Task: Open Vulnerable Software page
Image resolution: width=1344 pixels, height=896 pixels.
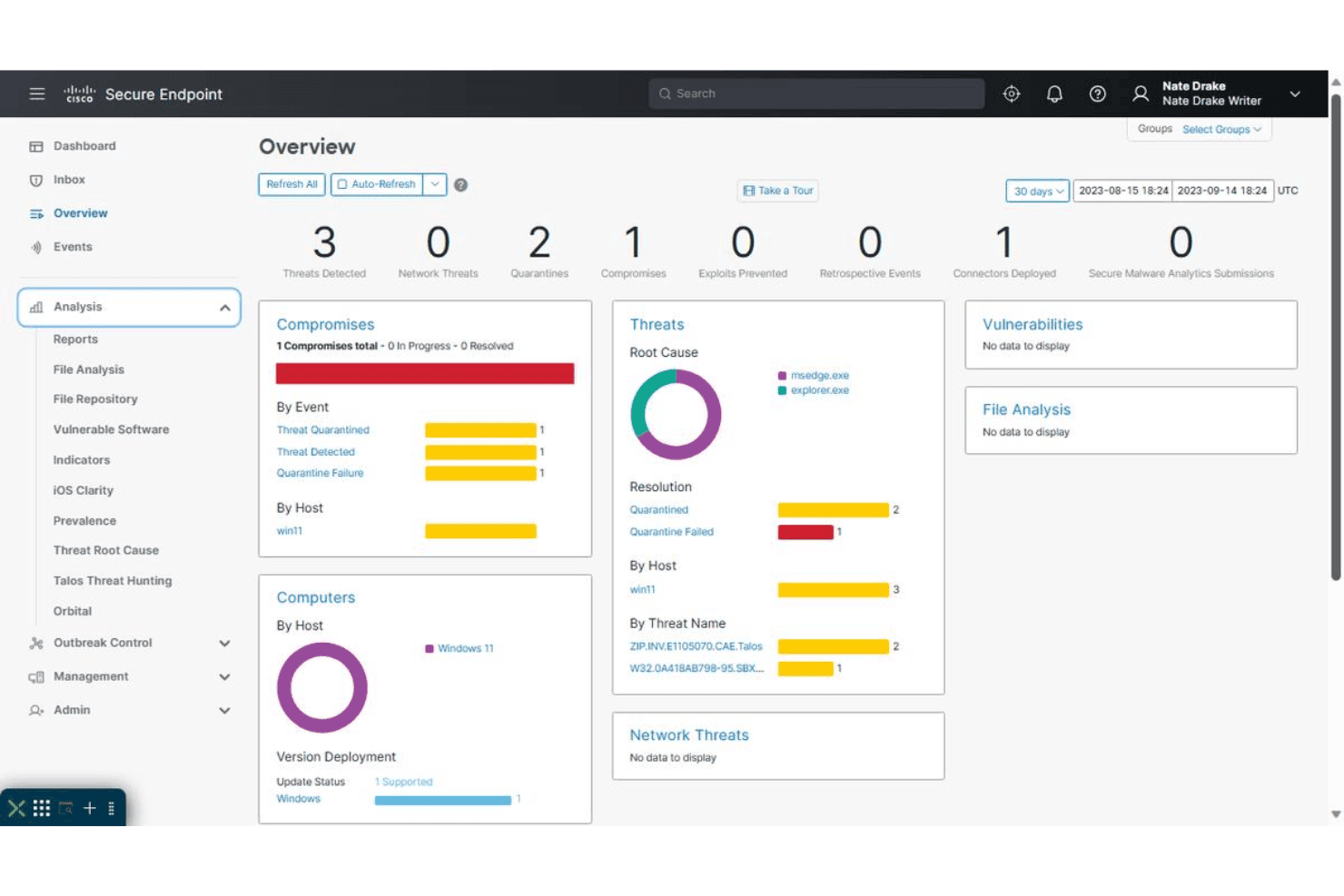Action: coord(111,429)
